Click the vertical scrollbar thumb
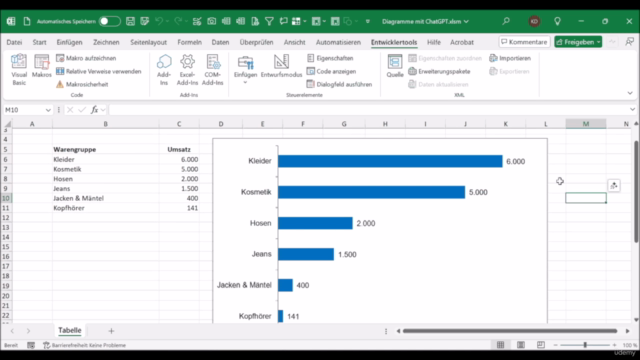 pyautogui.click(x=636, y=192)
